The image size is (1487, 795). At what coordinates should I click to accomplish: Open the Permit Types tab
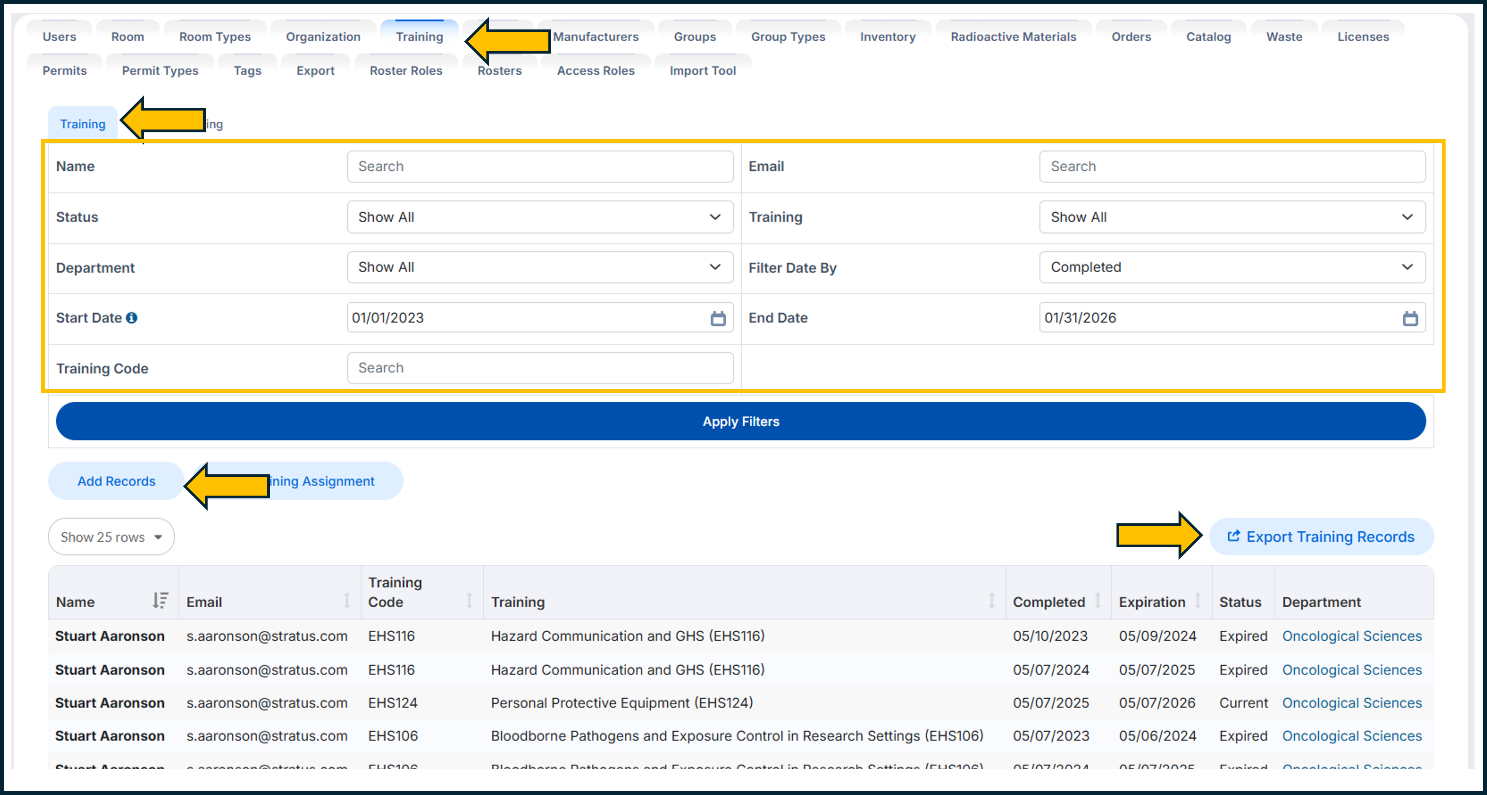point(160,71)
